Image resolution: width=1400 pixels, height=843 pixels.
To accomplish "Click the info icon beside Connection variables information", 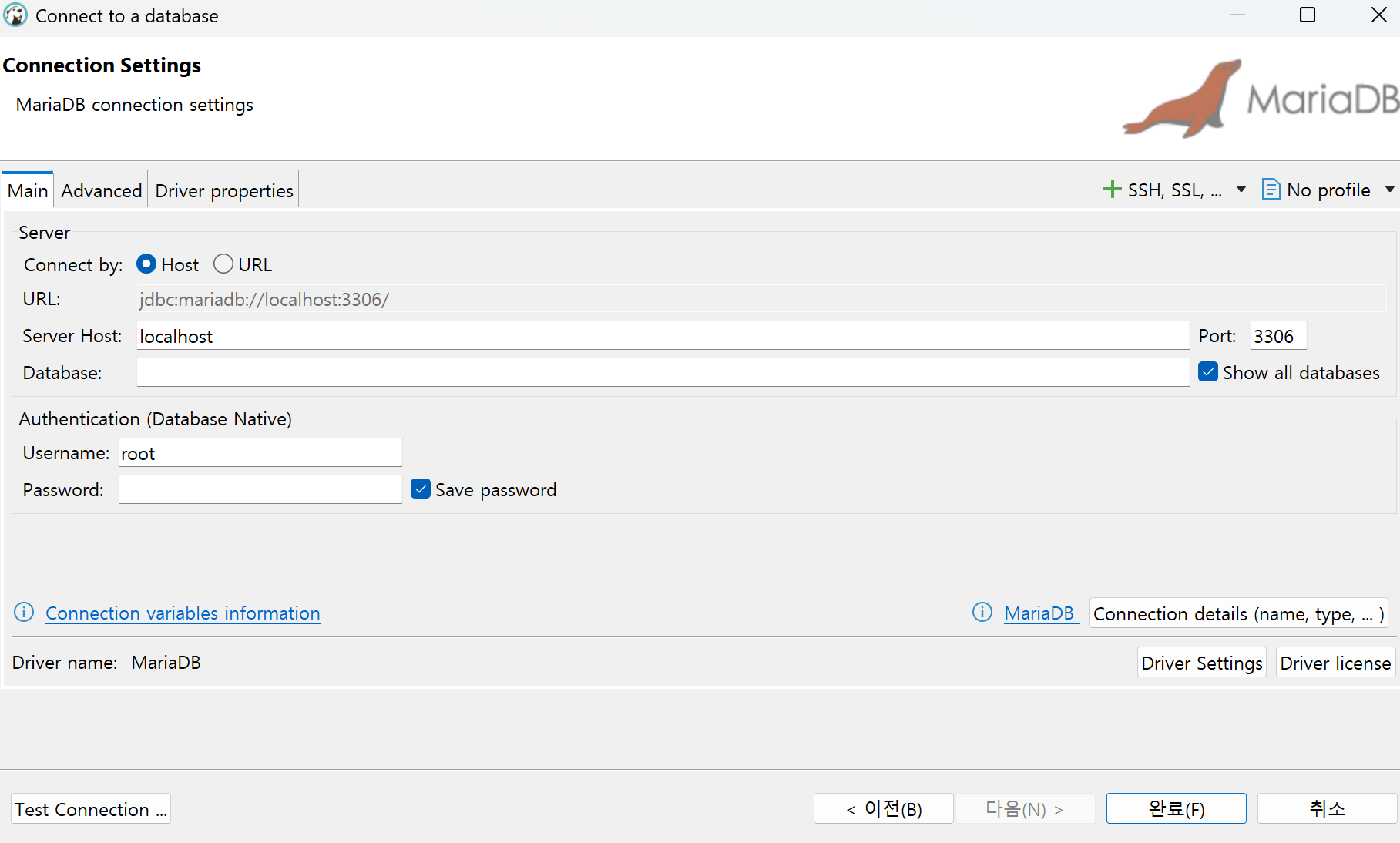I will pos(24,613).
